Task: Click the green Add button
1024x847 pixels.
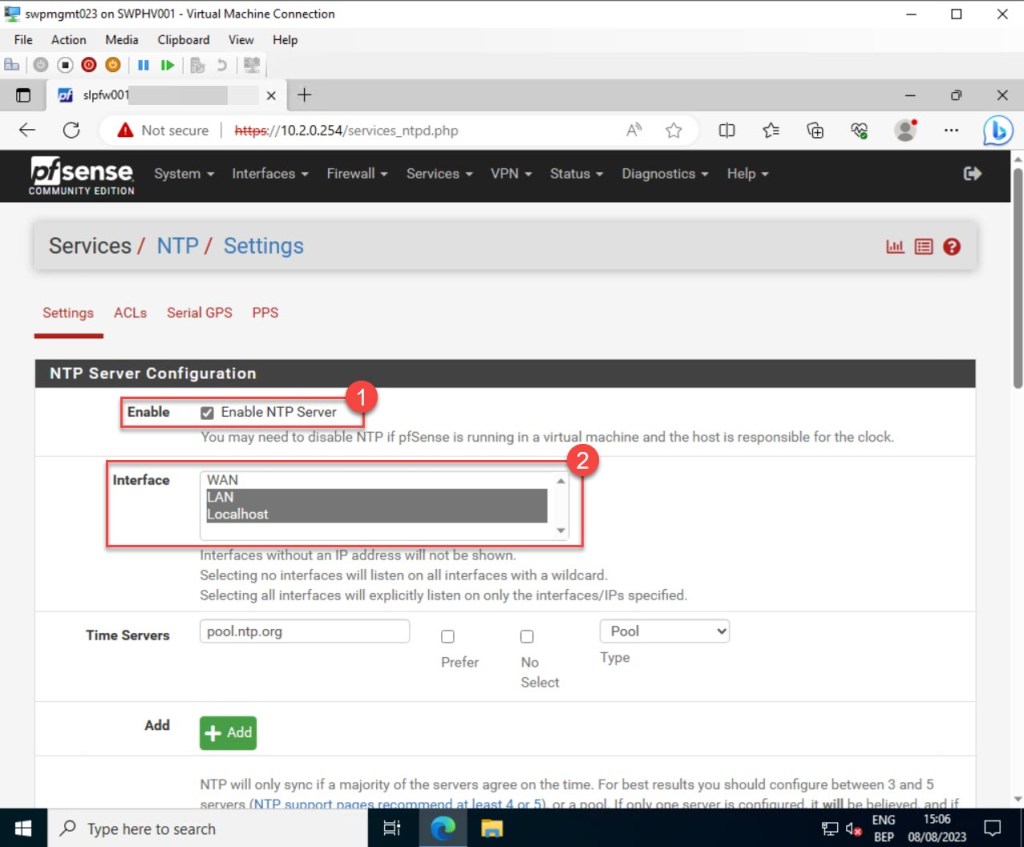Action: [x=228, y=732]
